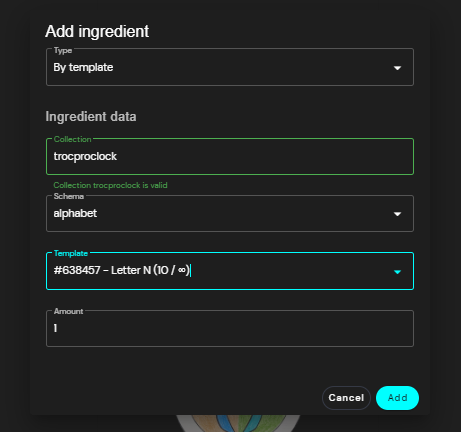
Task: Select the 'By template' type field
Action: (230, 67)
